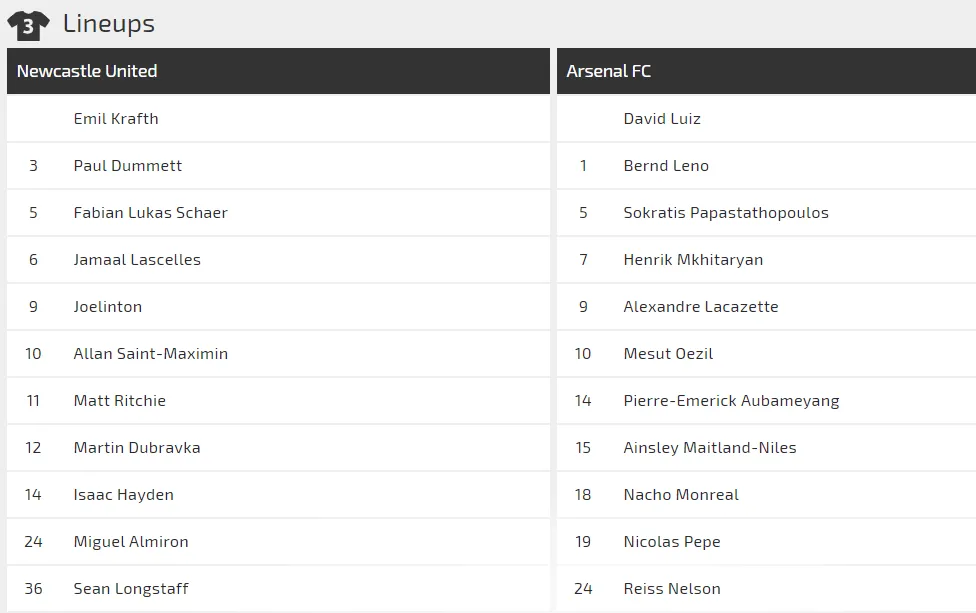This screenshot has width=976, height=613.
Task: Select the Arsenal FC team header
Action: 608,71
